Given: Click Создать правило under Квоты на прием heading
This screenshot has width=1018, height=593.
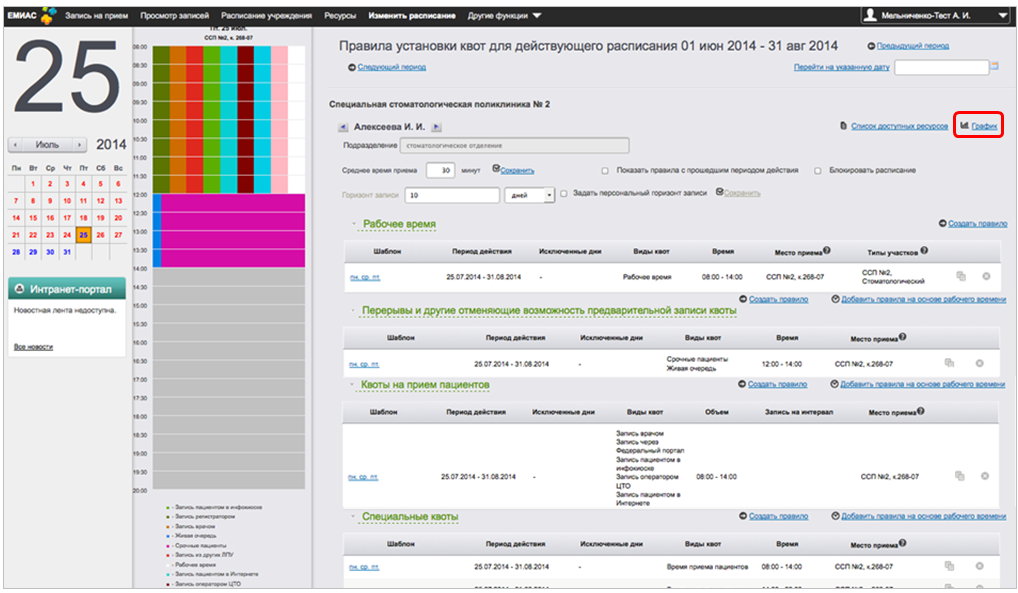Looking at the screenshot, I should pyautogui.click(x=777, y=385).
